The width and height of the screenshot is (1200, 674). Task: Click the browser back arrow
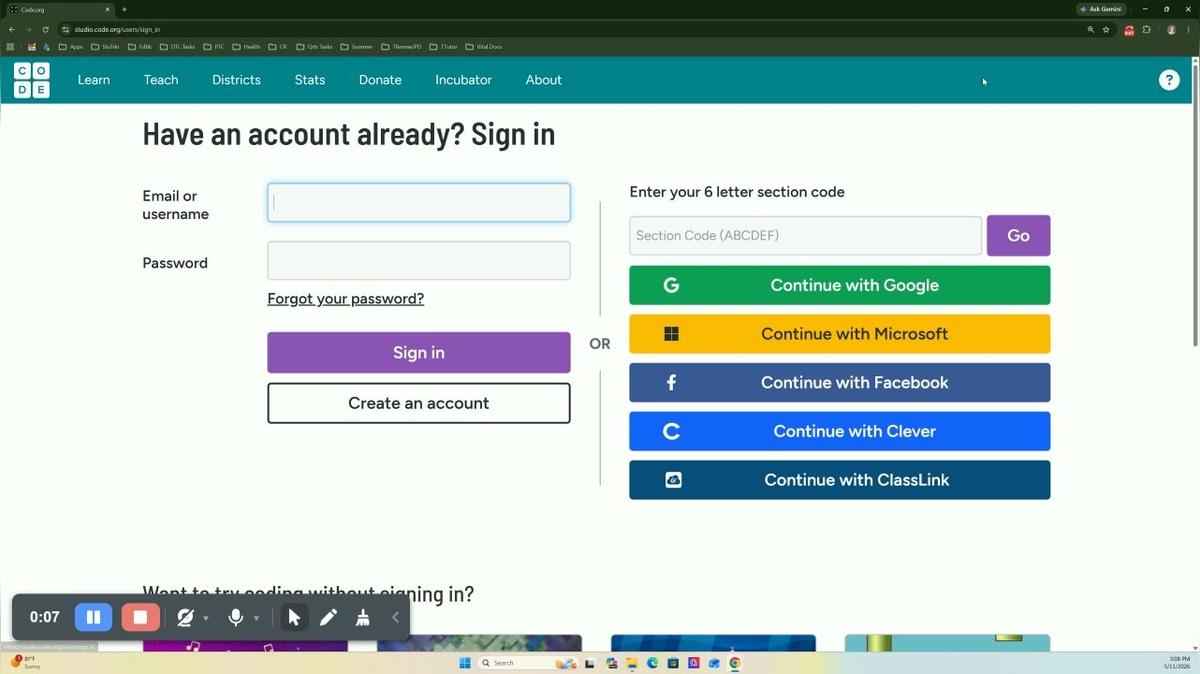(x=12, y=30)
